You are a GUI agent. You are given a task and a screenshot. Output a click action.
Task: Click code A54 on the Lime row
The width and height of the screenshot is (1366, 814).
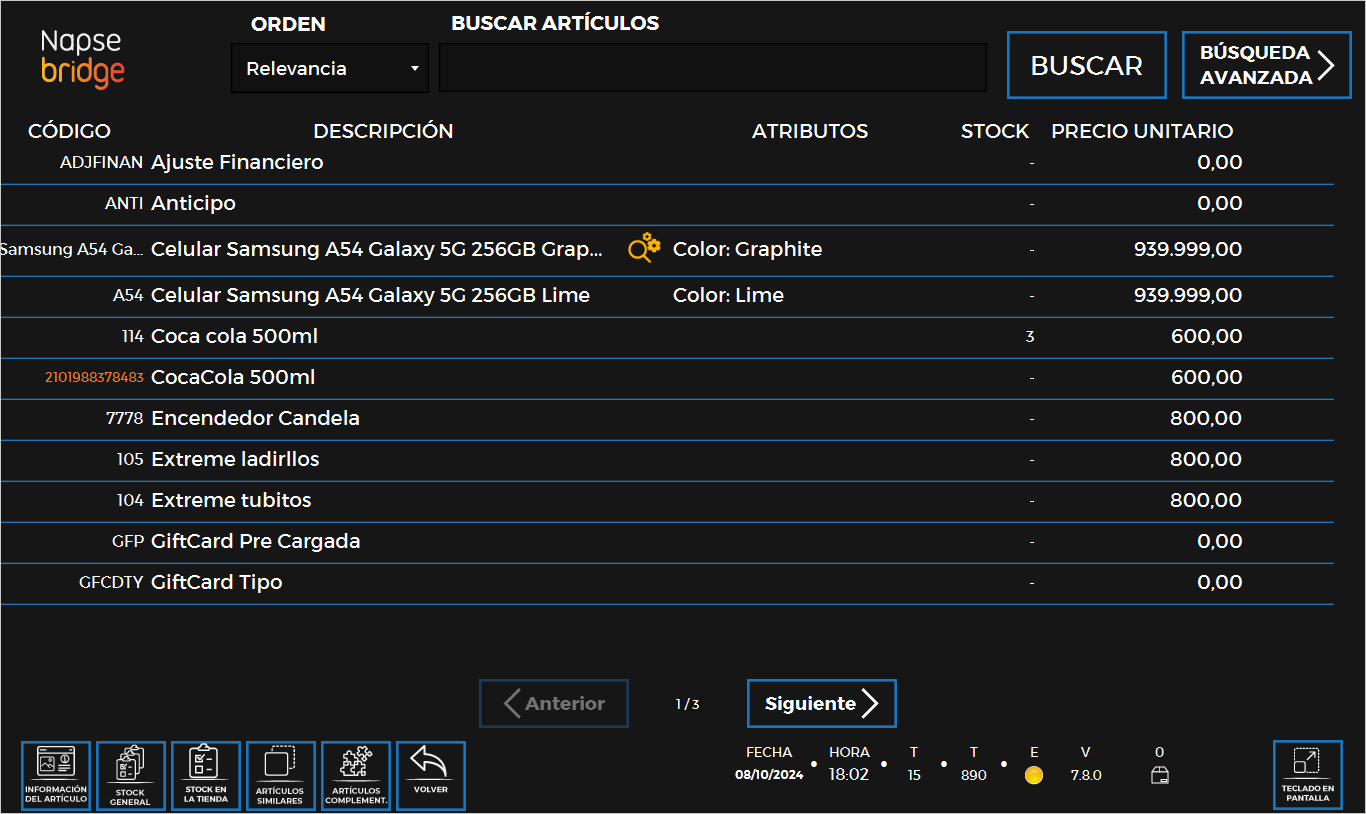point(129,295)
